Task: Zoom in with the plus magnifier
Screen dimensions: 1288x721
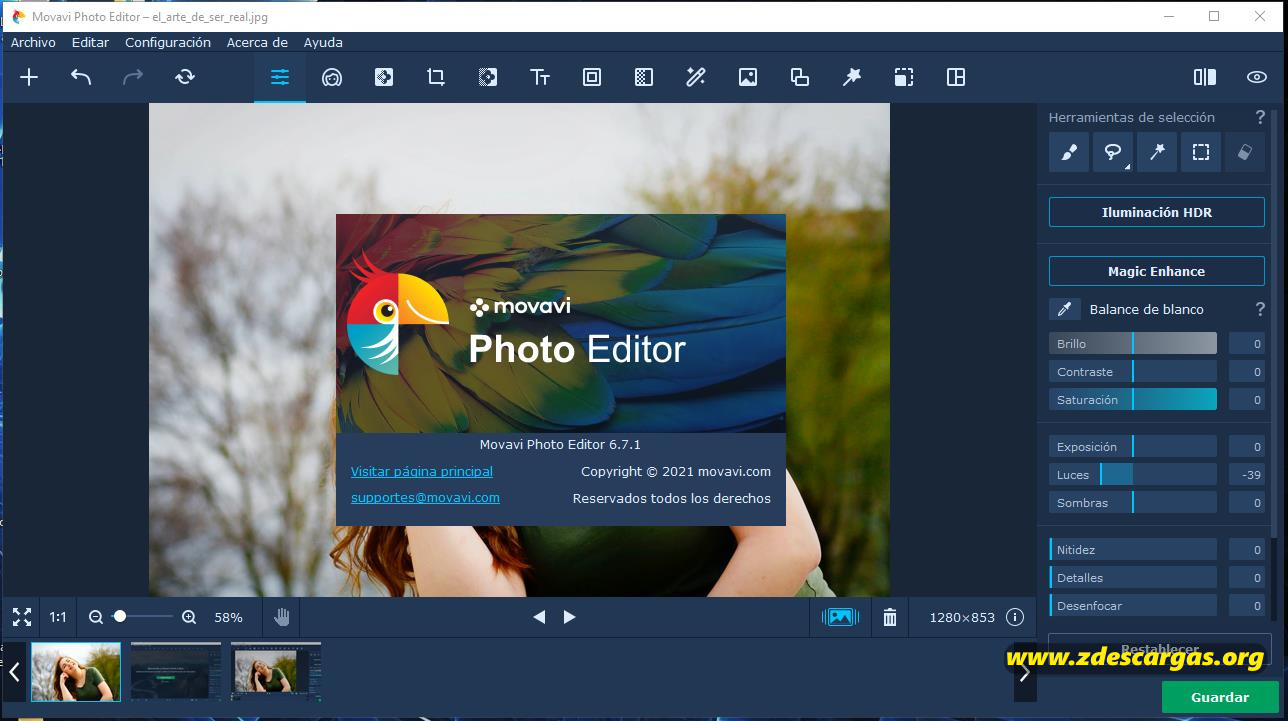Action: [189, 617]
